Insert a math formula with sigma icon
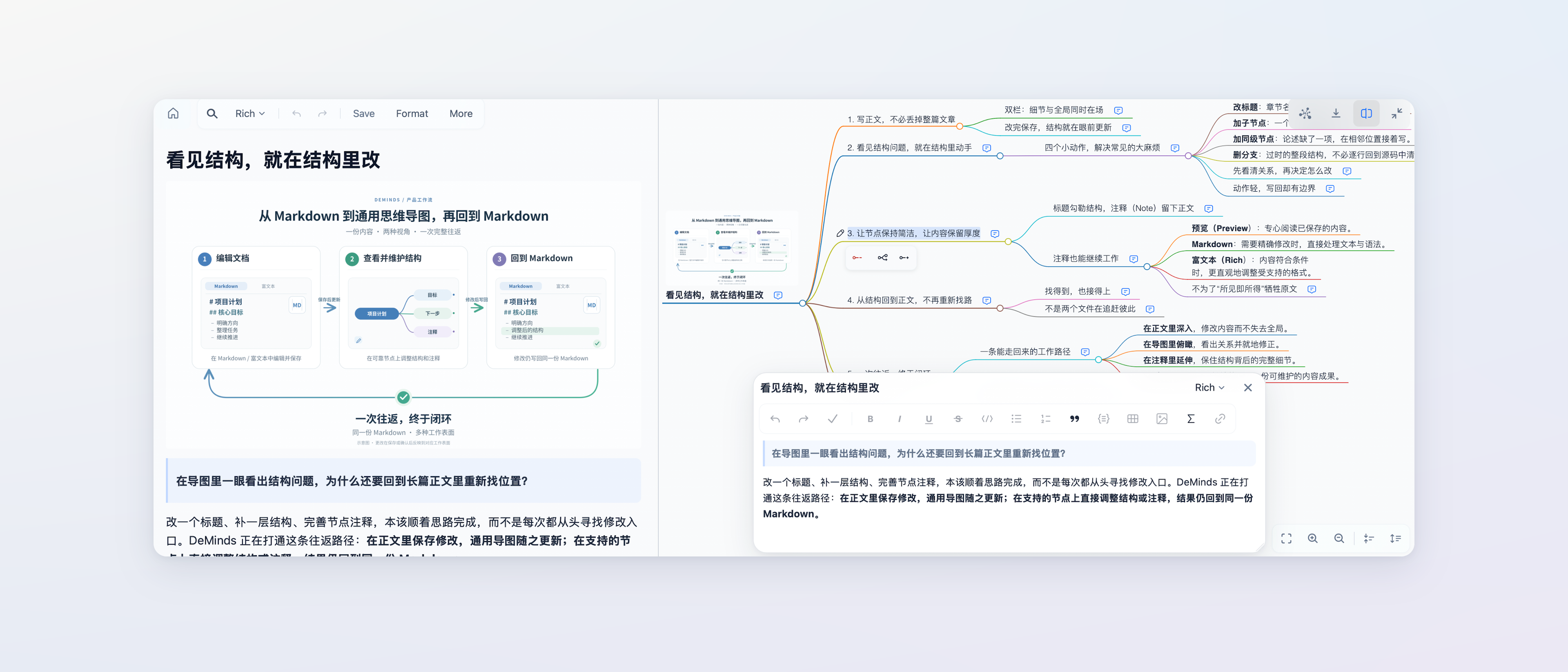The width and height of the screenshot is (1568, 672). (1191, 419)
